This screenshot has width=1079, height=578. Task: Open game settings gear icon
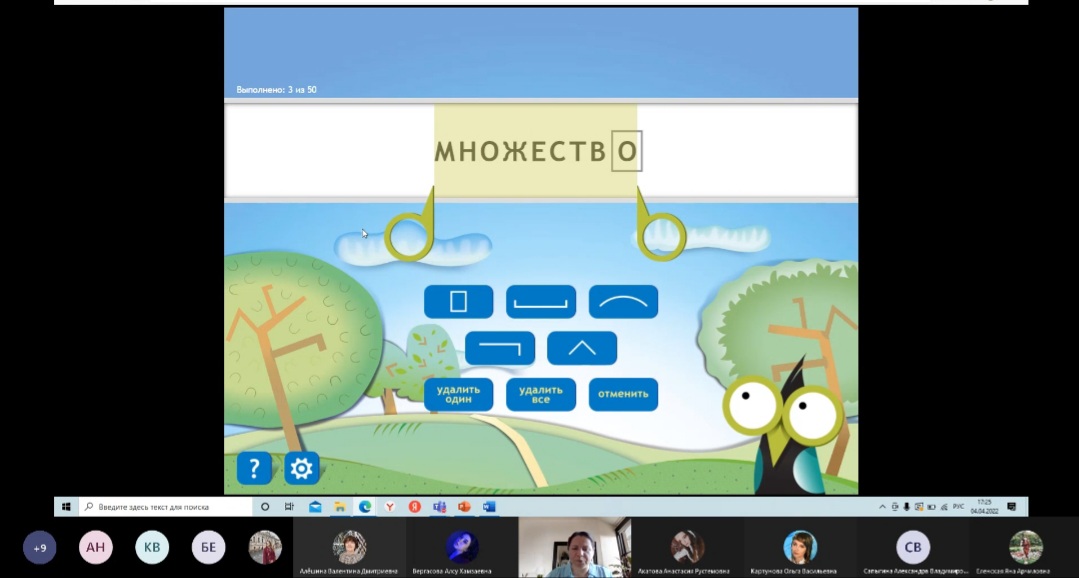coord(301,467)
